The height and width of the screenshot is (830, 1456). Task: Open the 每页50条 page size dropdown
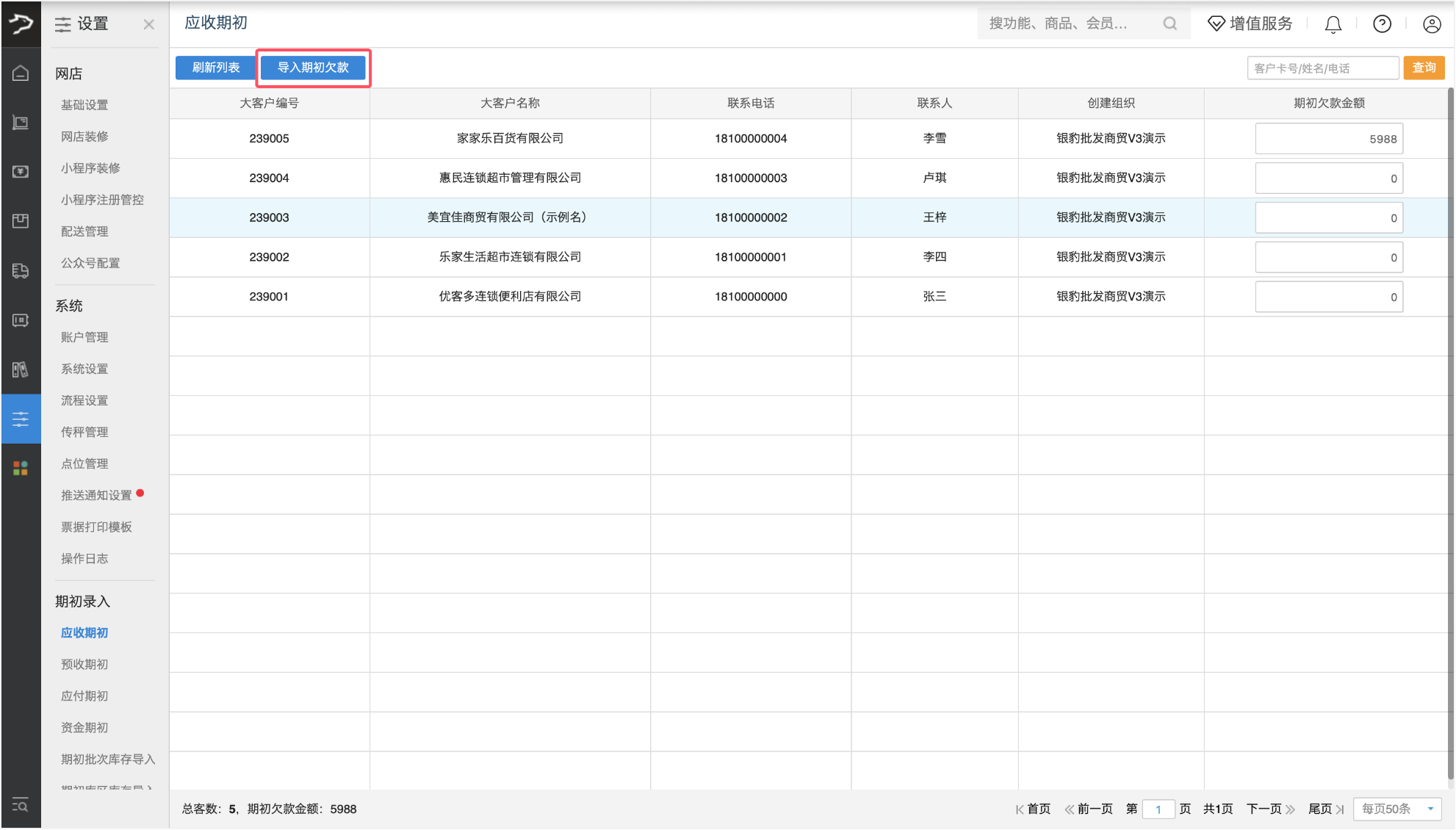tap(1396, 809)
